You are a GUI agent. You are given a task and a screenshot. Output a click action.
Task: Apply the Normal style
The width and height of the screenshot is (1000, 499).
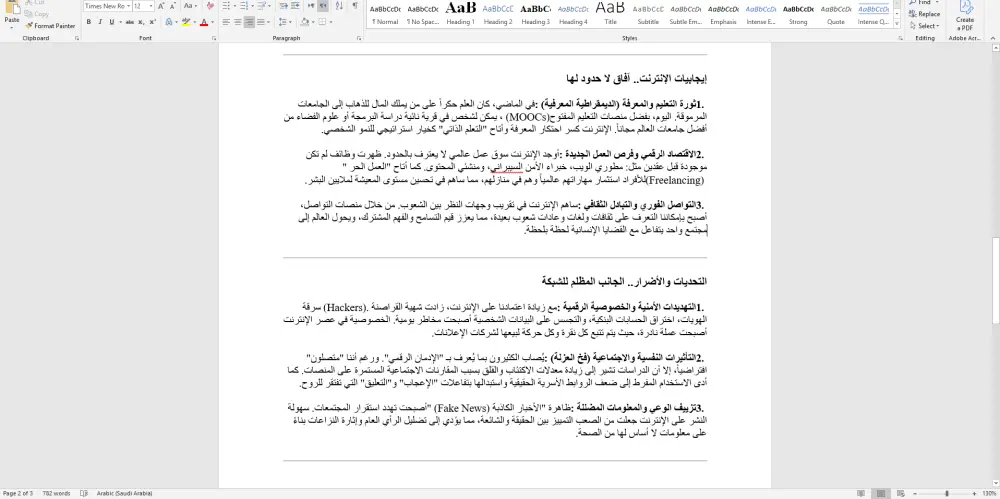[385, 14]
